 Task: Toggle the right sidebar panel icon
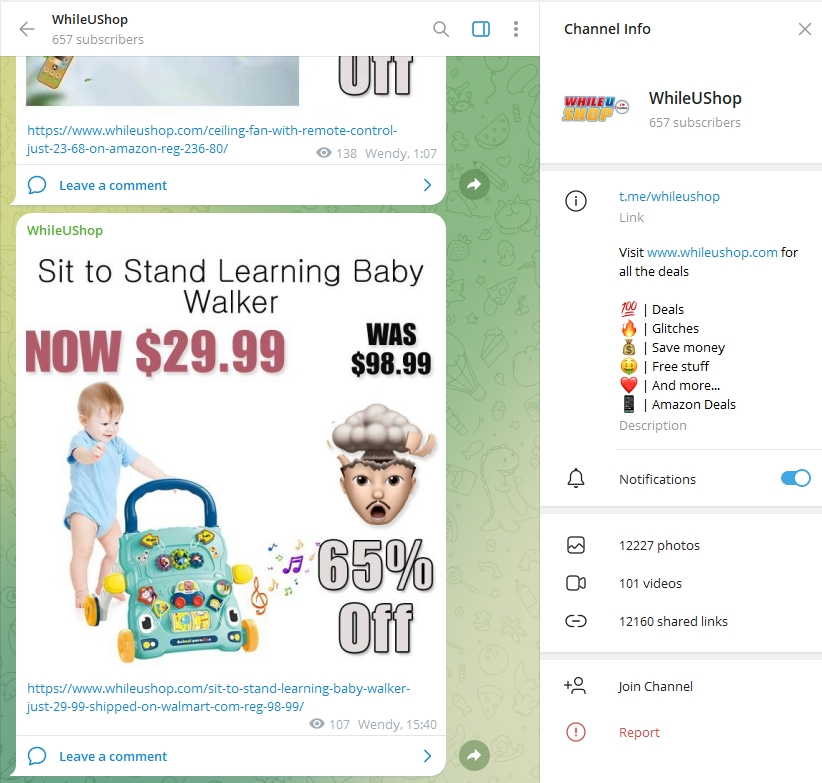(x=481, y=29)
